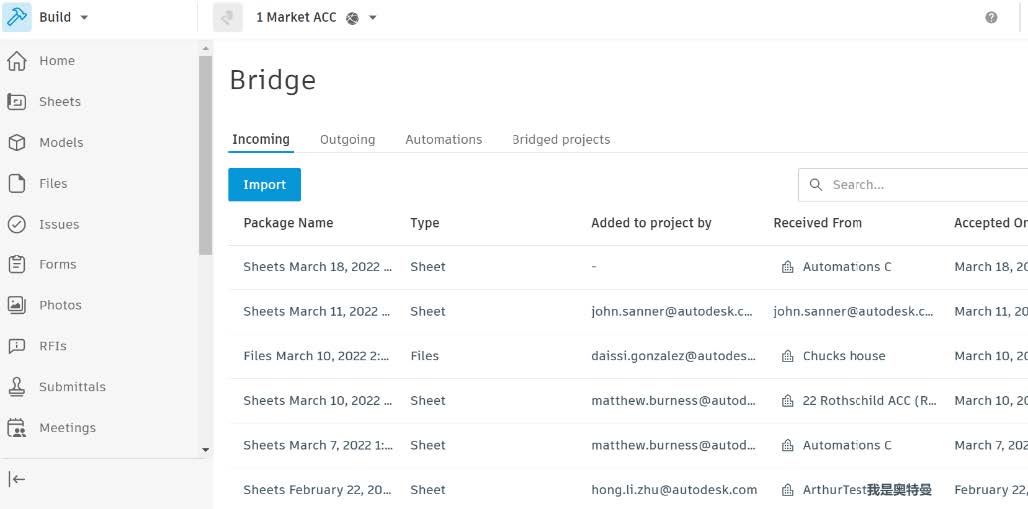Open RFIs from the sidebar menu
This screenshot has width=1028, height=509.
tap(53, 346)
